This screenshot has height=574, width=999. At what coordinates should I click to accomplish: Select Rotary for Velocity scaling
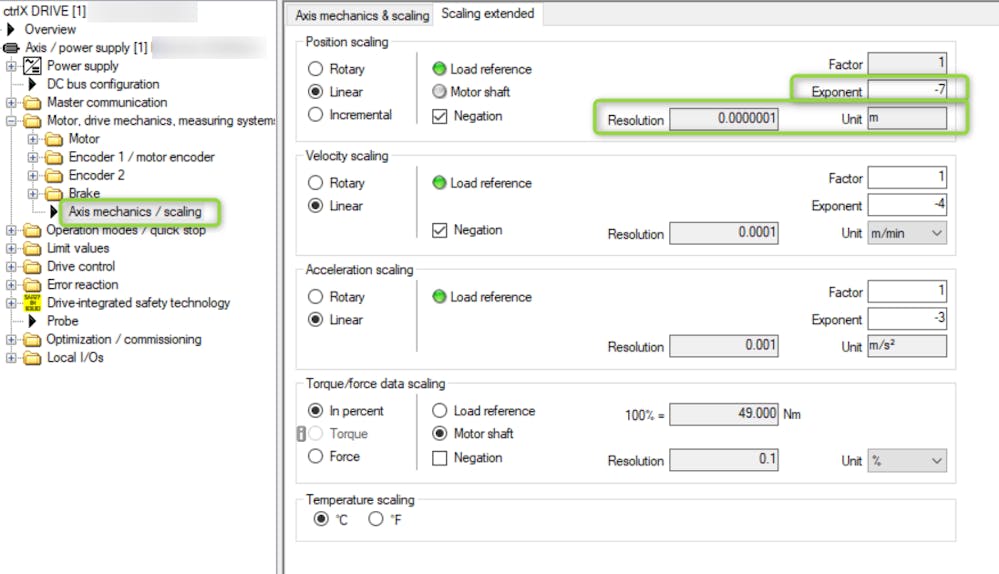coord(316,183)
